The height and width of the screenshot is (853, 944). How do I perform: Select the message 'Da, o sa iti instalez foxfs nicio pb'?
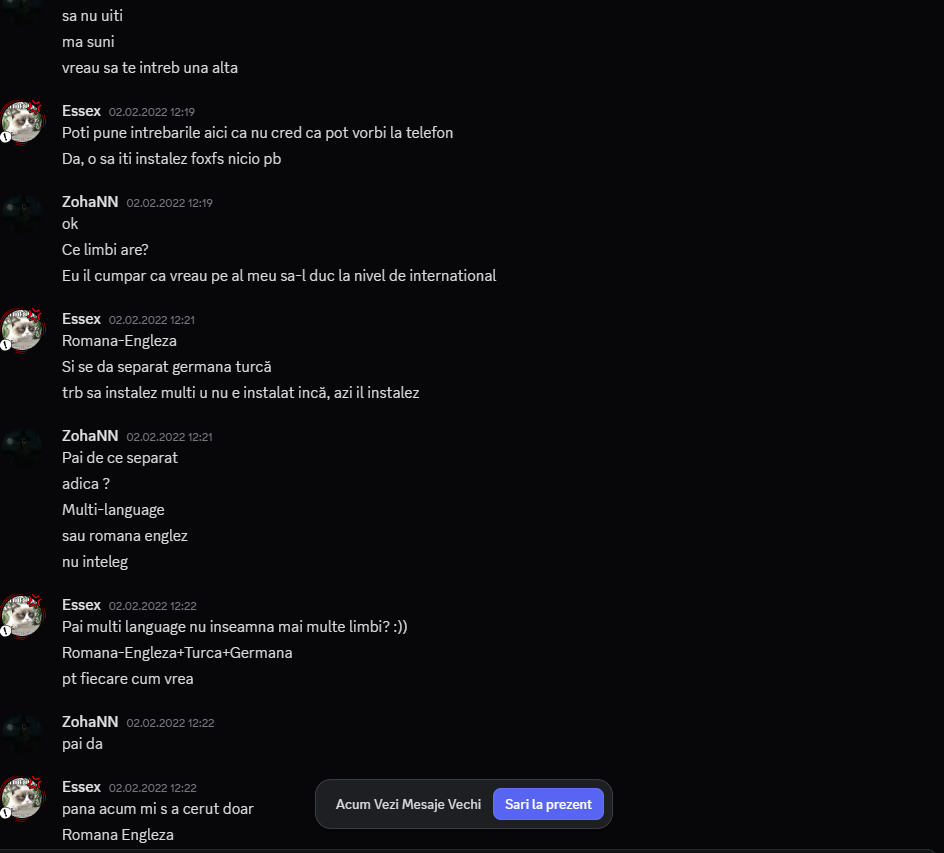171,158
